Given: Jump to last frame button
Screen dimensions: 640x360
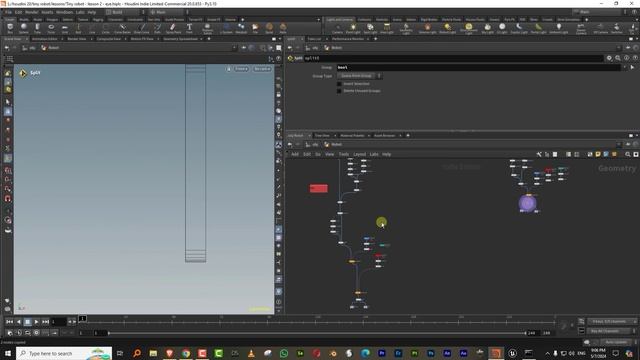Looking at the screenshot, I should tap(46, 322).
